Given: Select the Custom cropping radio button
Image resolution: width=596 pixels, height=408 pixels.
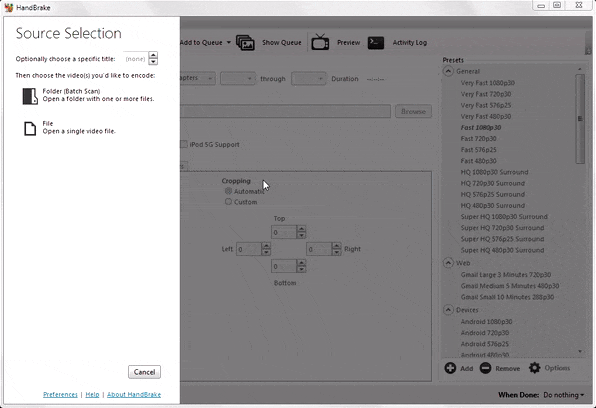Looking at the screenshot, I should 228,202.
